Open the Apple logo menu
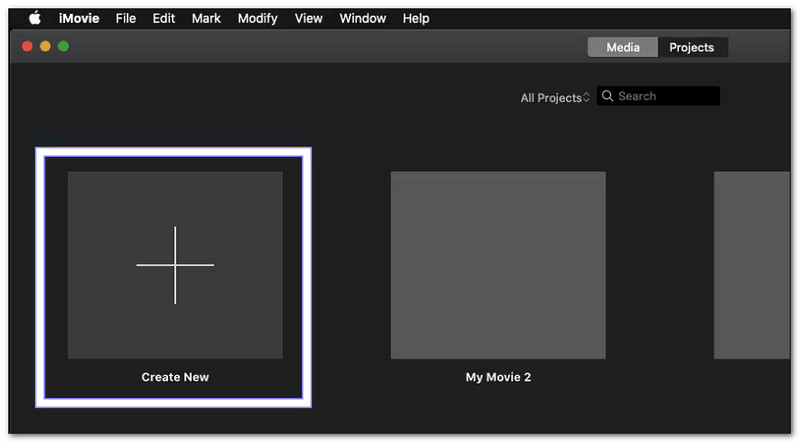This screenshot has height=443, width=800. [x=34, y=18]
